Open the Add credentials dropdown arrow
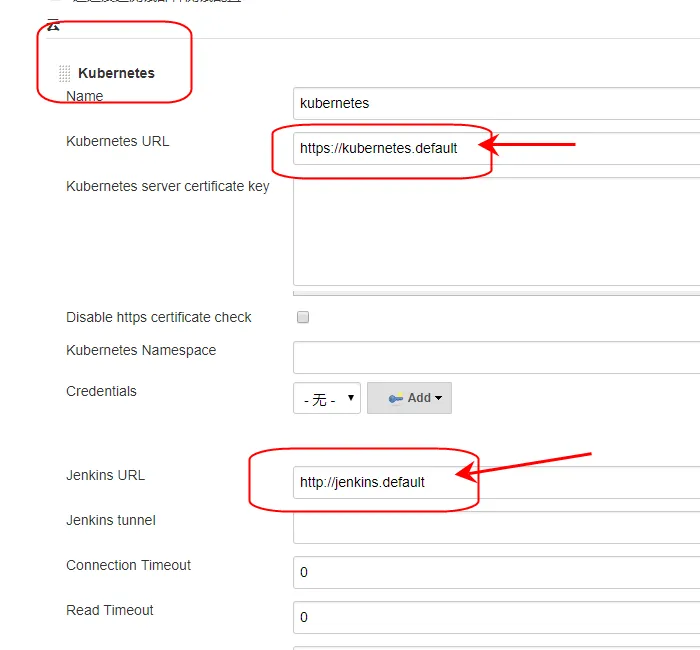 pos(438,398)
